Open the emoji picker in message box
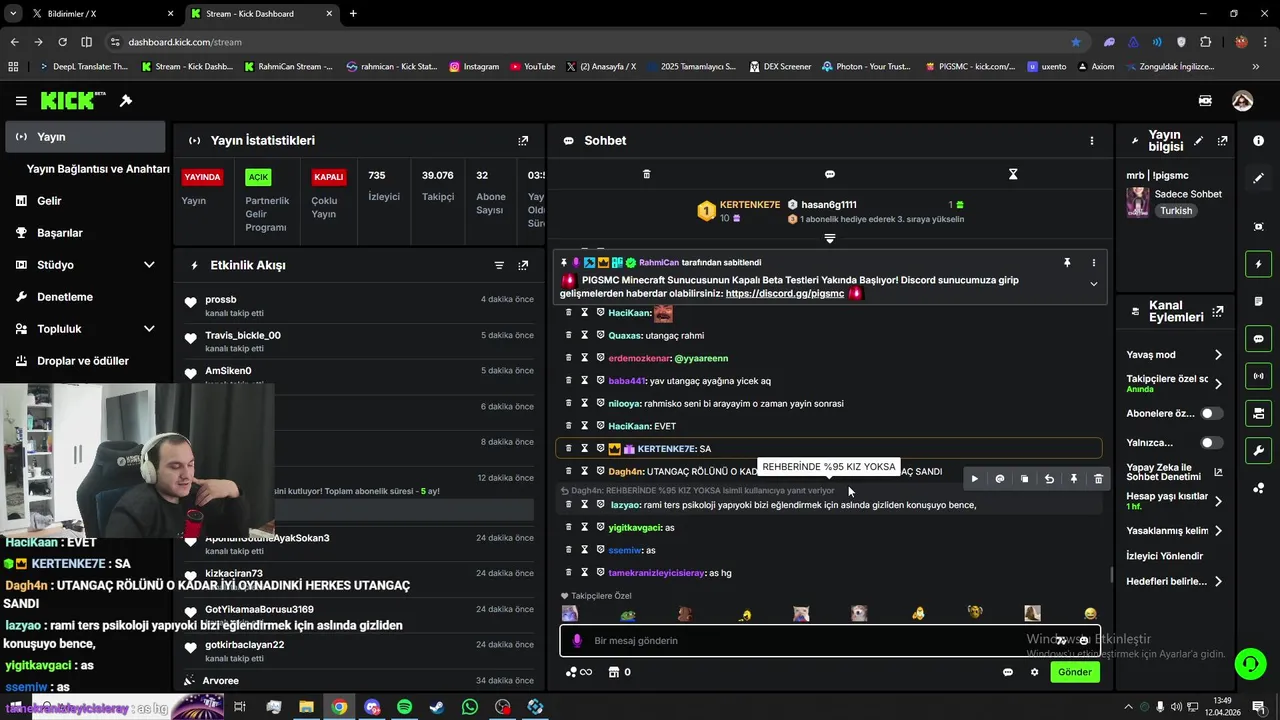Viewport: 1280px width, 720px height. (1084, 640)
